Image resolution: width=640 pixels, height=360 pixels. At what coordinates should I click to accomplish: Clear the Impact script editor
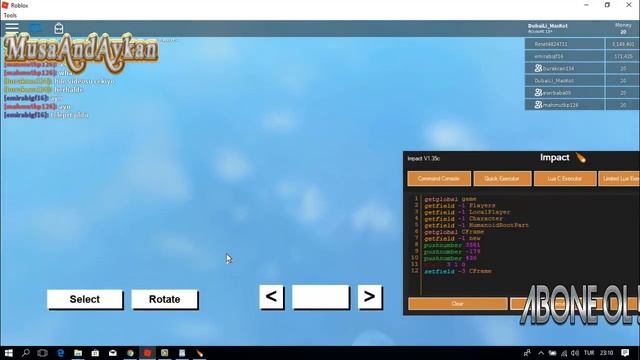tap(458, 304)
